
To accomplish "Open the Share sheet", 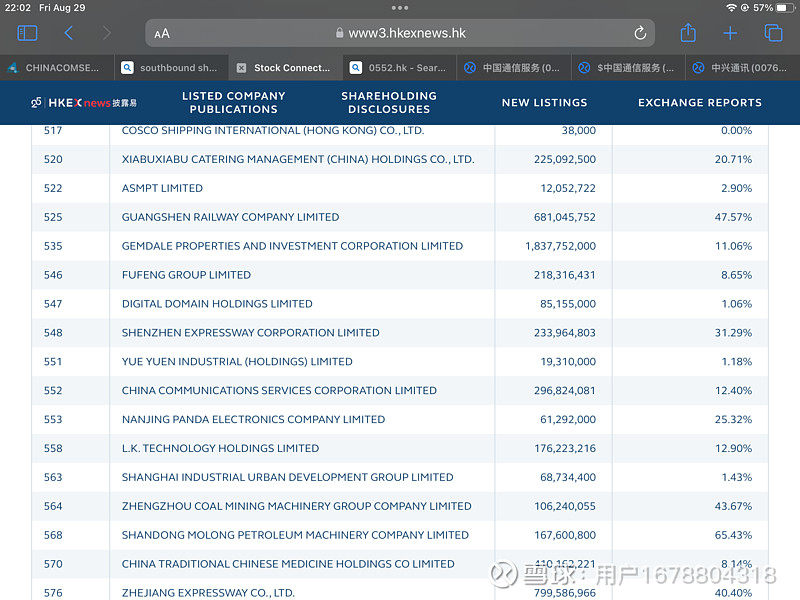I will (688, 33).
